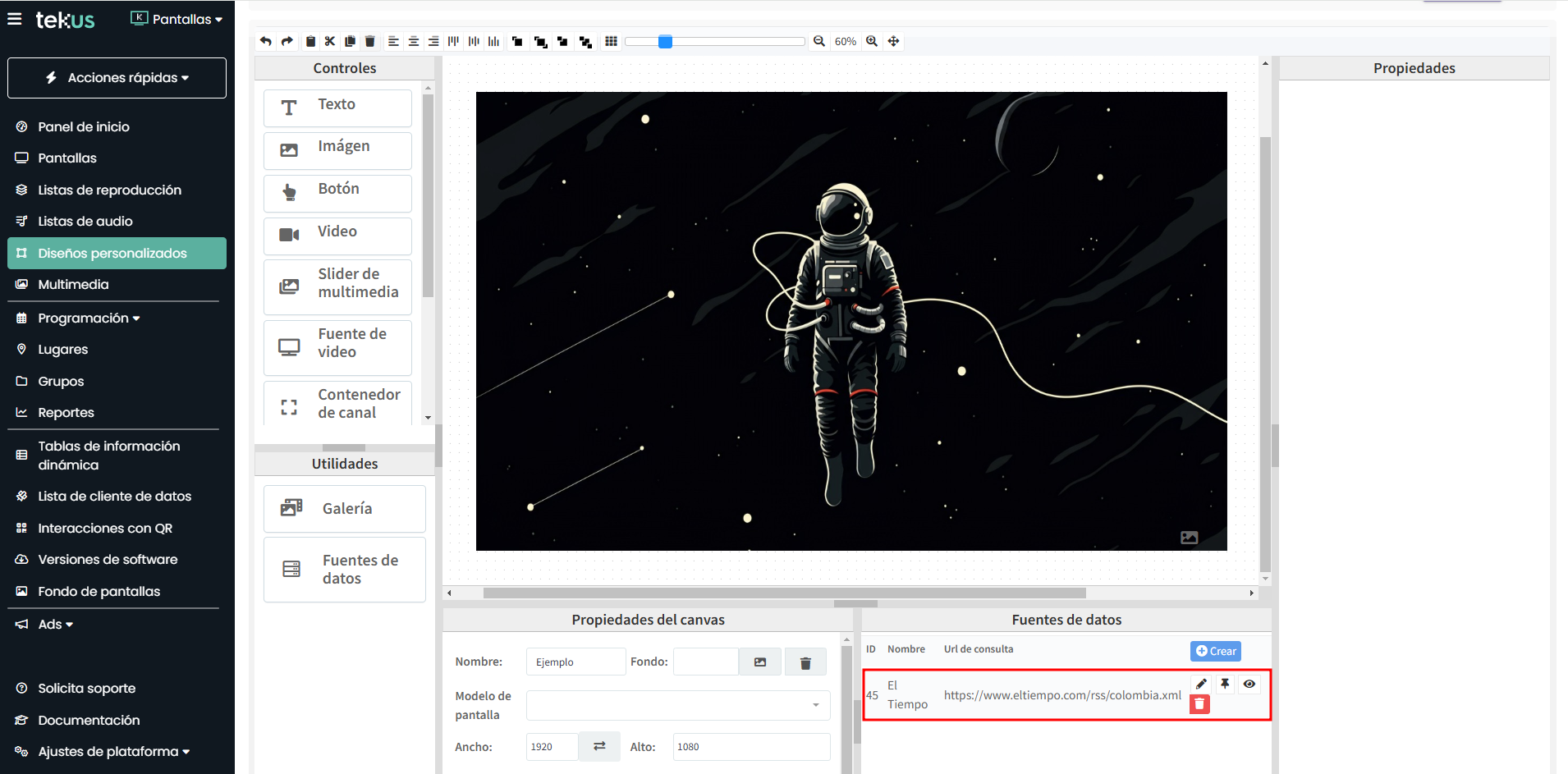Go to Multimedia in the sidebar
This screenshot has height=774, width=1568.
[x=73, y=284]
